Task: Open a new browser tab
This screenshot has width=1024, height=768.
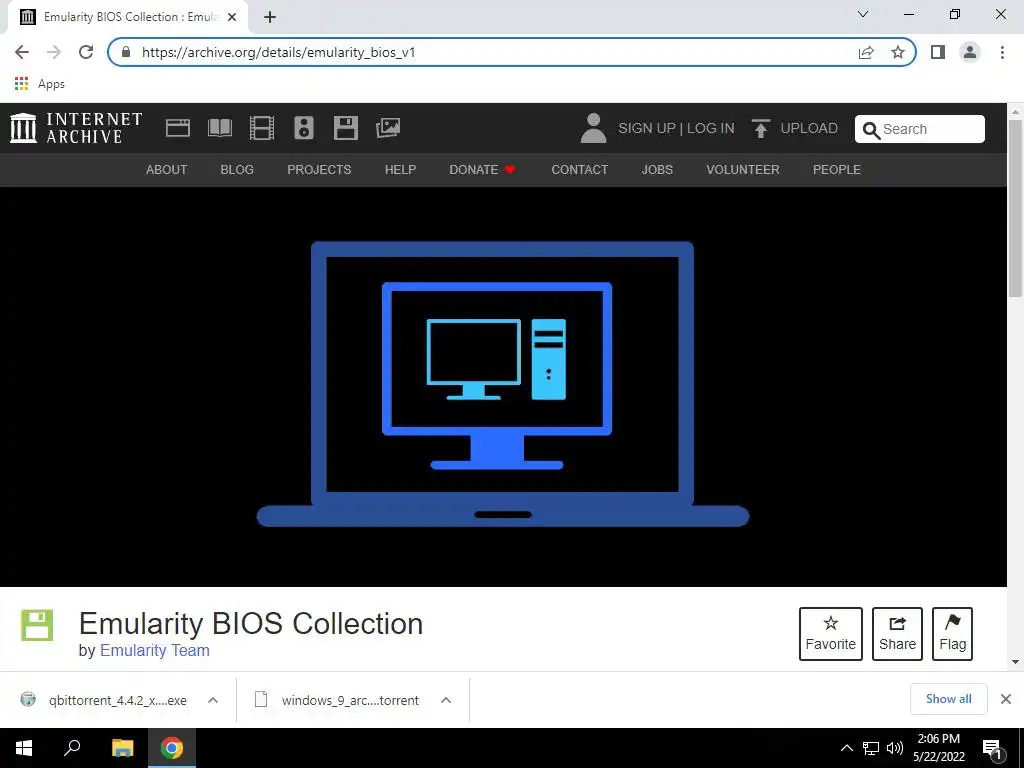Action: point(270,17)
